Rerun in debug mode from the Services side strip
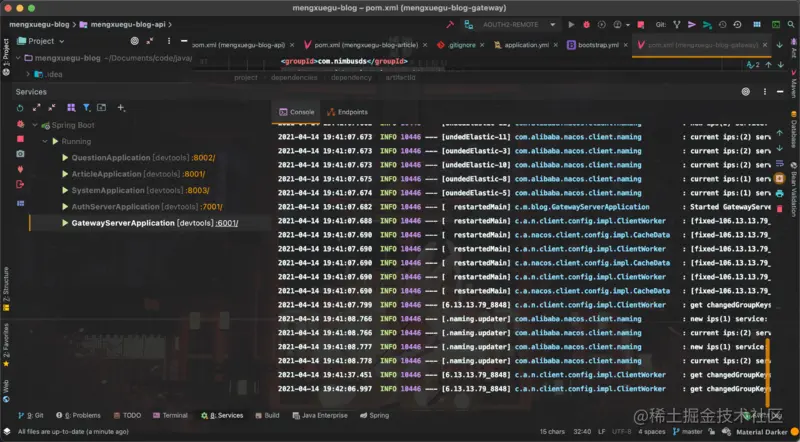 click(20, 124)
